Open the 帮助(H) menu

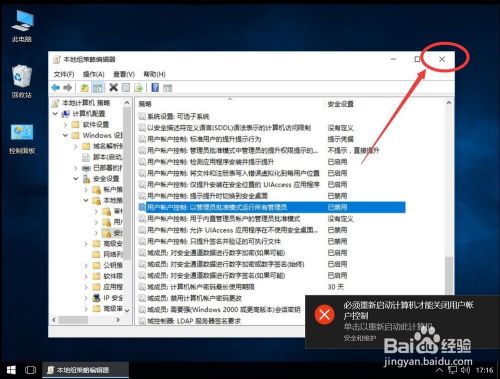tap(154, 74)
